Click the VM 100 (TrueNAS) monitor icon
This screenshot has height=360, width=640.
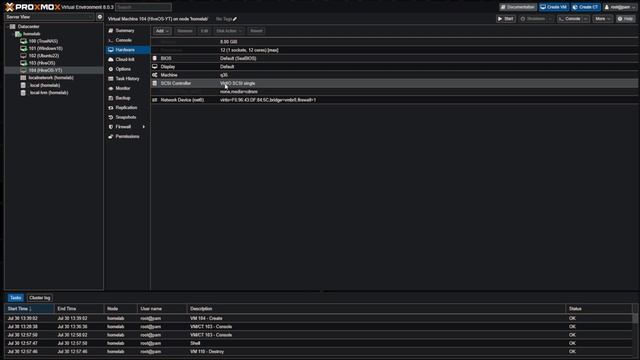pyautogui.click(x=23, y=41)
